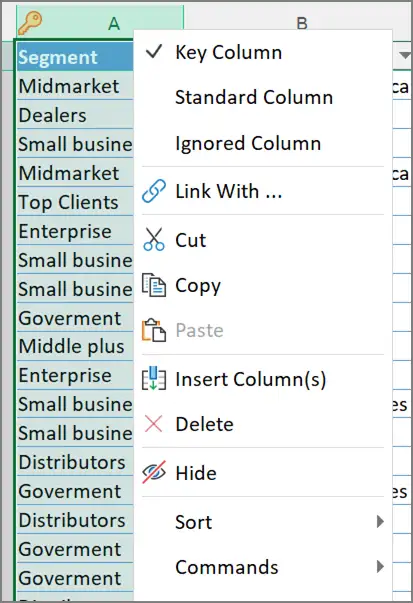413x603 pixels.
Task: Open the Commands submenu
Action: click(x=263, y=567)
